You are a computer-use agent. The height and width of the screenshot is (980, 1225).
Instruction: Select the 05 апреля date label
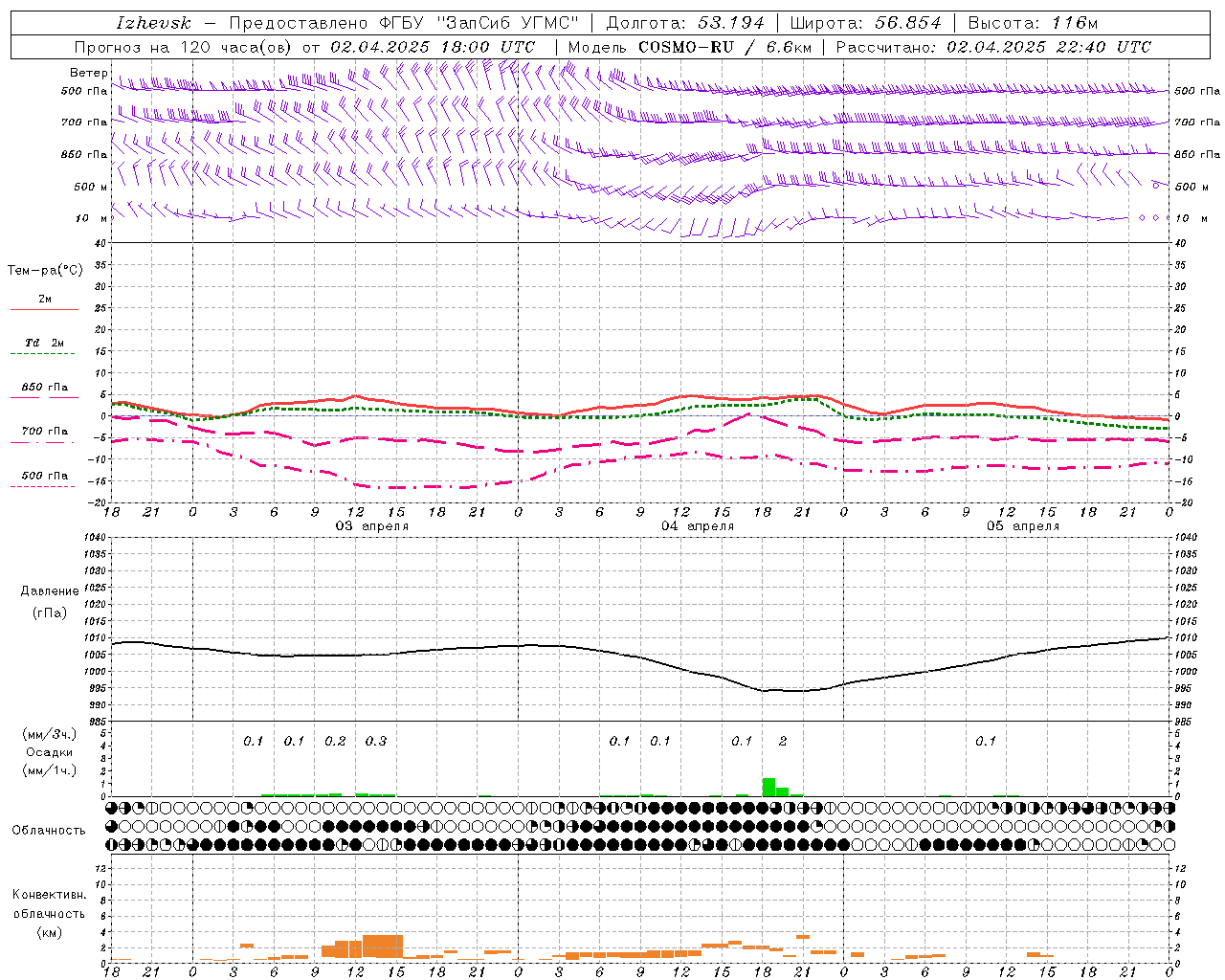[x=1023, y=526]
